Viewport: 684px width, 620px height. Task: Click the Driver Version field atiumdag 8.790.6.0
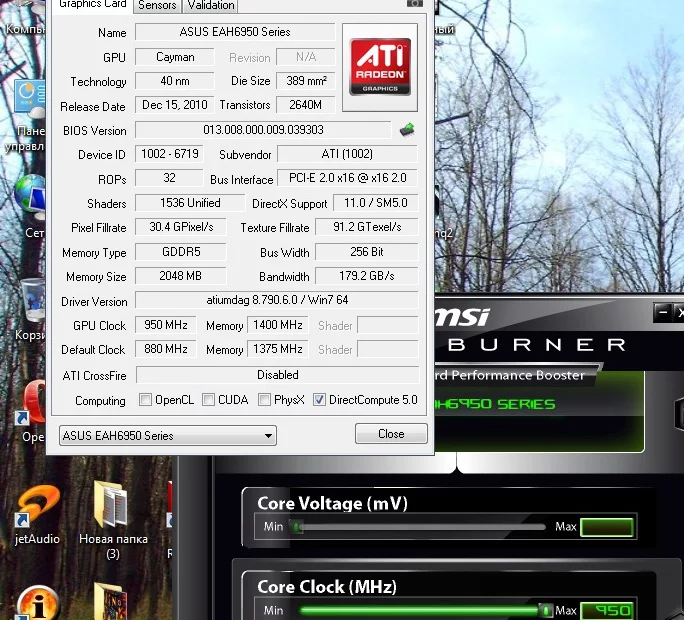[x=277, y=300]
